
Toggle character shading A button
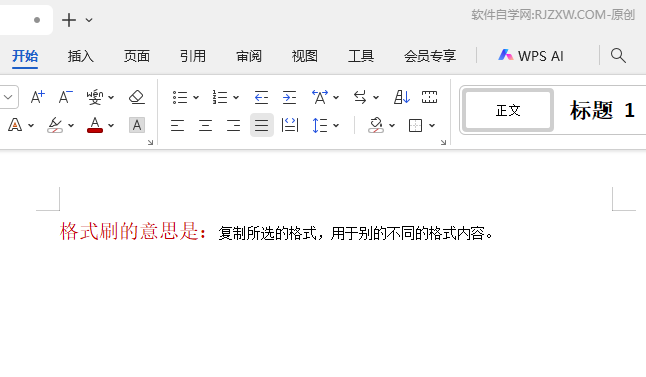[137, 125]
